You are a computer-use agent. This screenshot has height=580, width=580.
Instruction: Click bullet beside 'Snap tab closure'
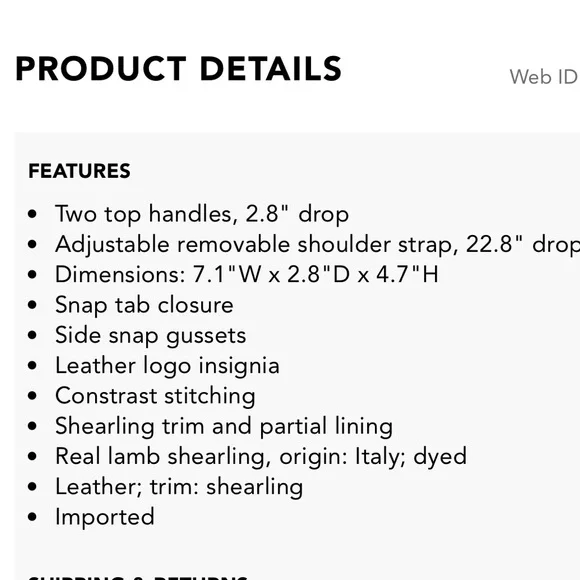pyautogui.click(x=33, y=305)
